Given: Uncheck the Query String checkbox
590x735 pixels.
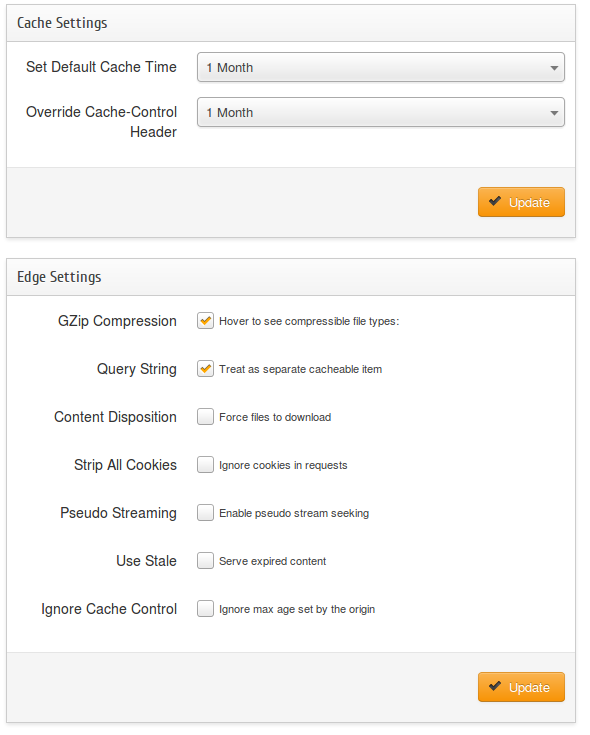Looking at the screenshot, I should 205,368.
